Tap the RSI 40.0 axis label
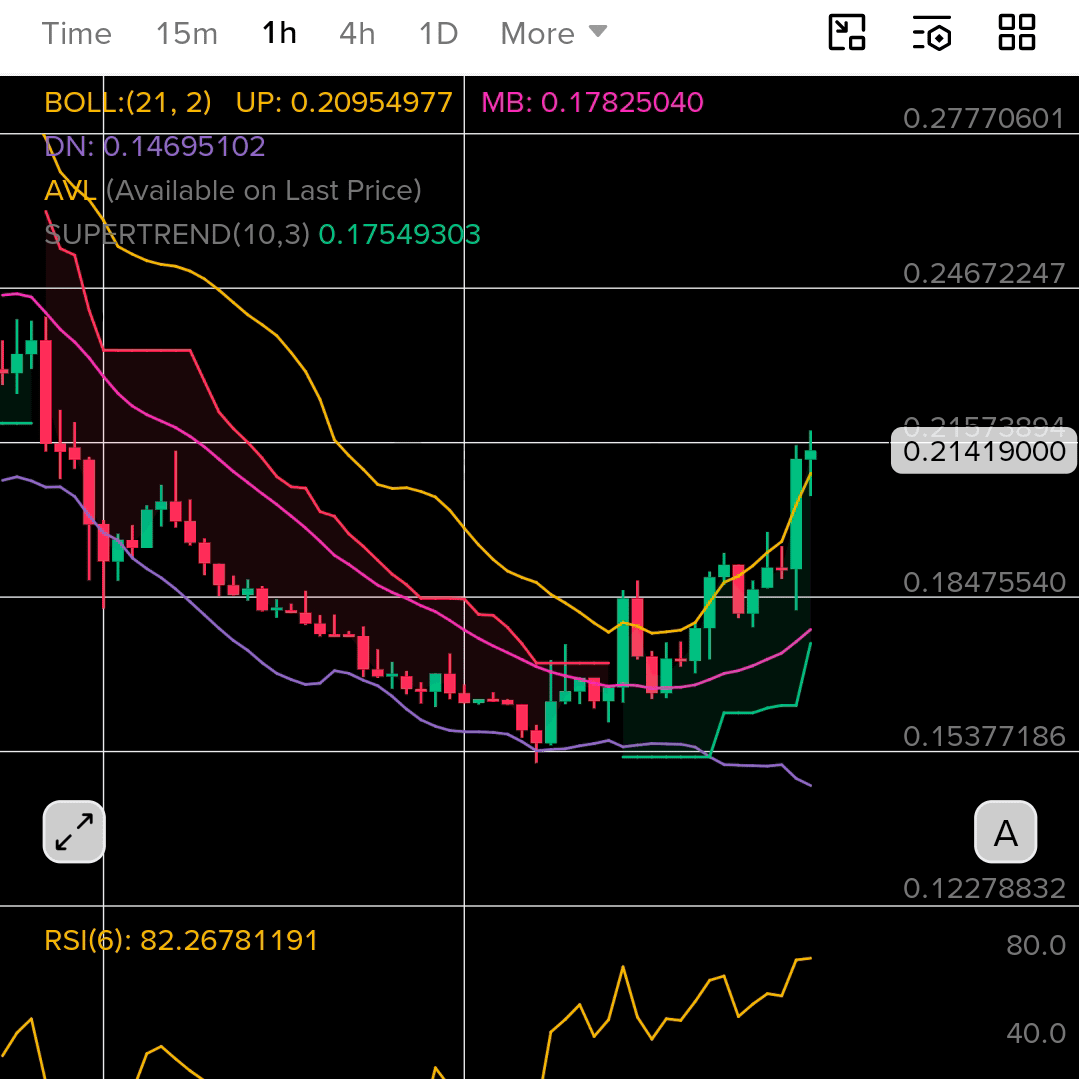The height and width of the screenshot is (1079, 1079). (x=1036, y=1033)
